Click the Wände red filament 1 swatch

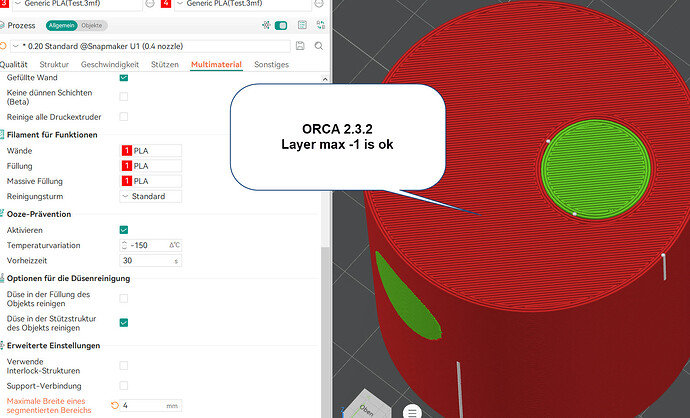[x=127, y=150]
